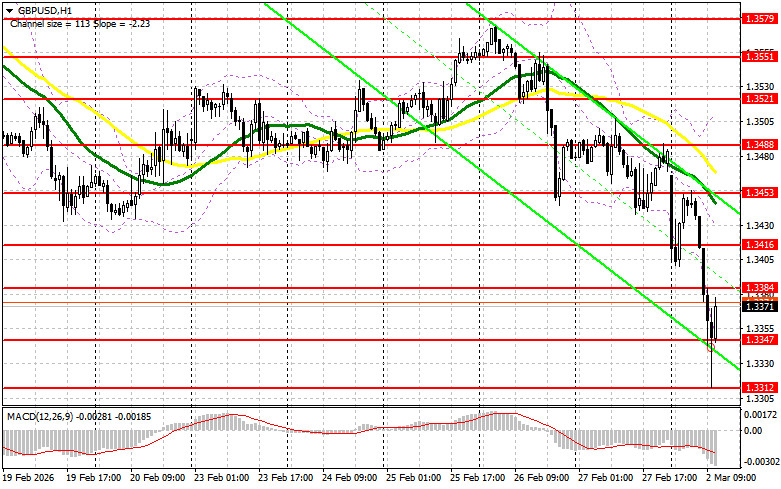Click the 1.3488 red level label
This screenshot has height=489, width=781.
(759, 144)
